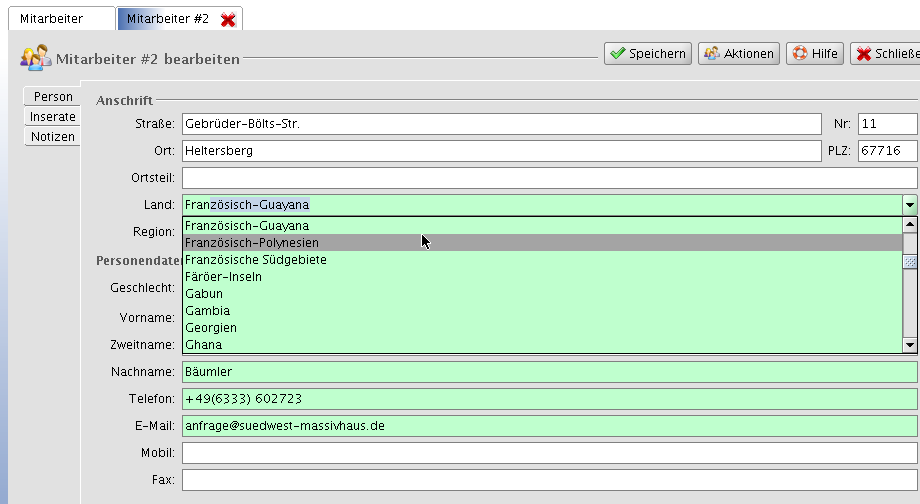Open the Notizen side tab

53,137
